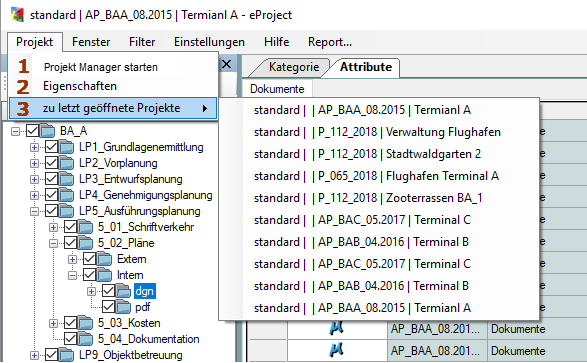Image resolution: width=587 pixels, height=363 pixels.
Task: Toggle the LP5_Ausführungsplanung checkbox
Action: point(51,211)
